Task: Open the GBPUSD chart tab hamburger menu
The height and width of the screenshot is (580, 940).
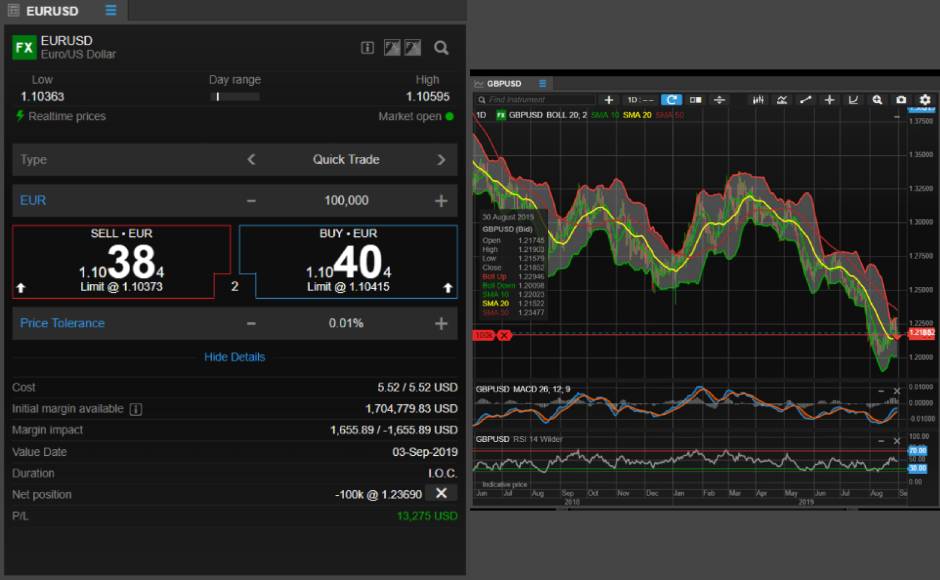Action: (543, 83)
